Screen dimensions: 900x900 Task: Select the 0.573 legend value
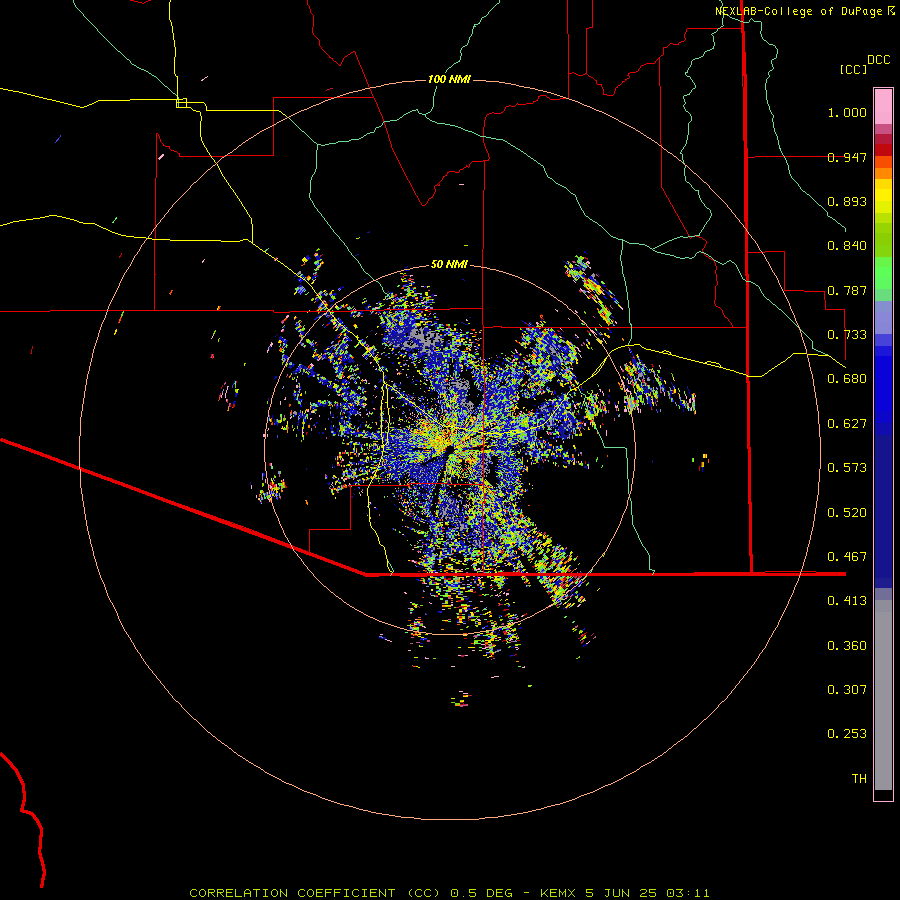coord(847,468)
